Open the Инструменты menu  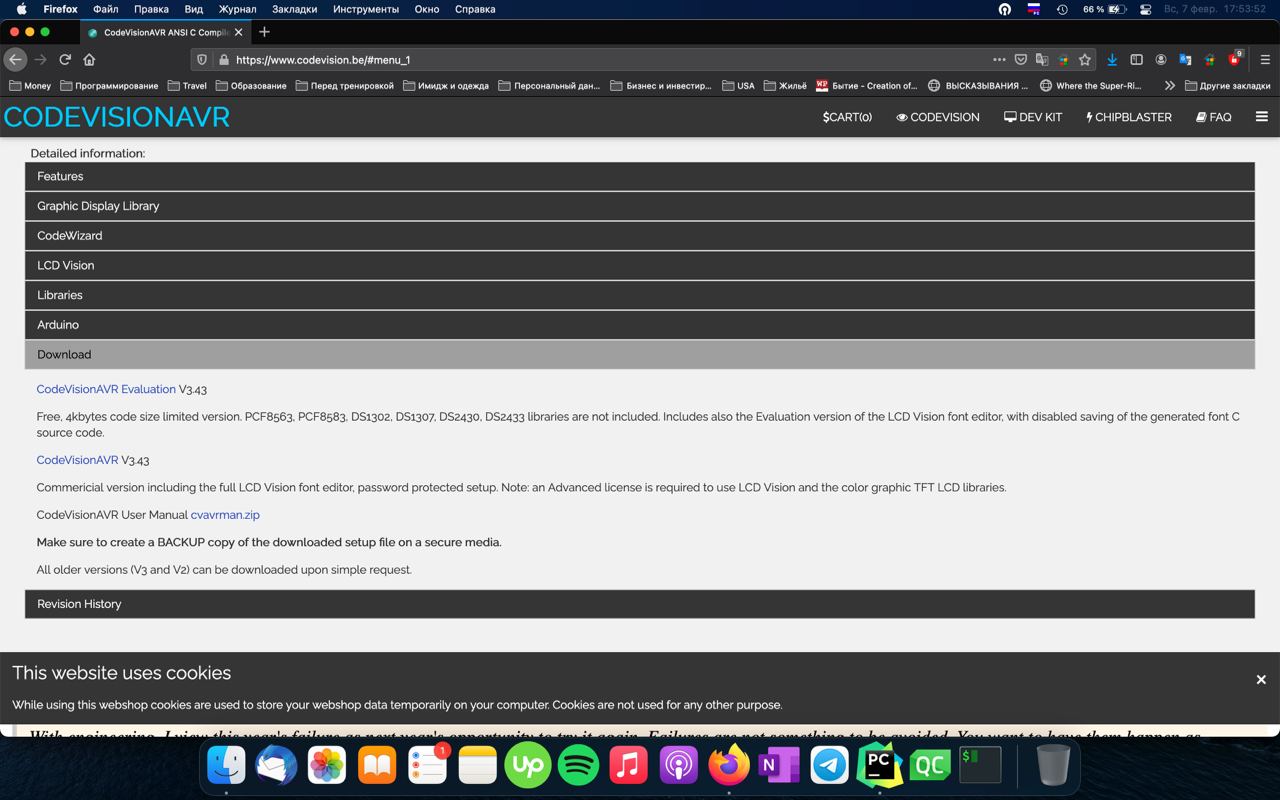[x=366, y=9]
